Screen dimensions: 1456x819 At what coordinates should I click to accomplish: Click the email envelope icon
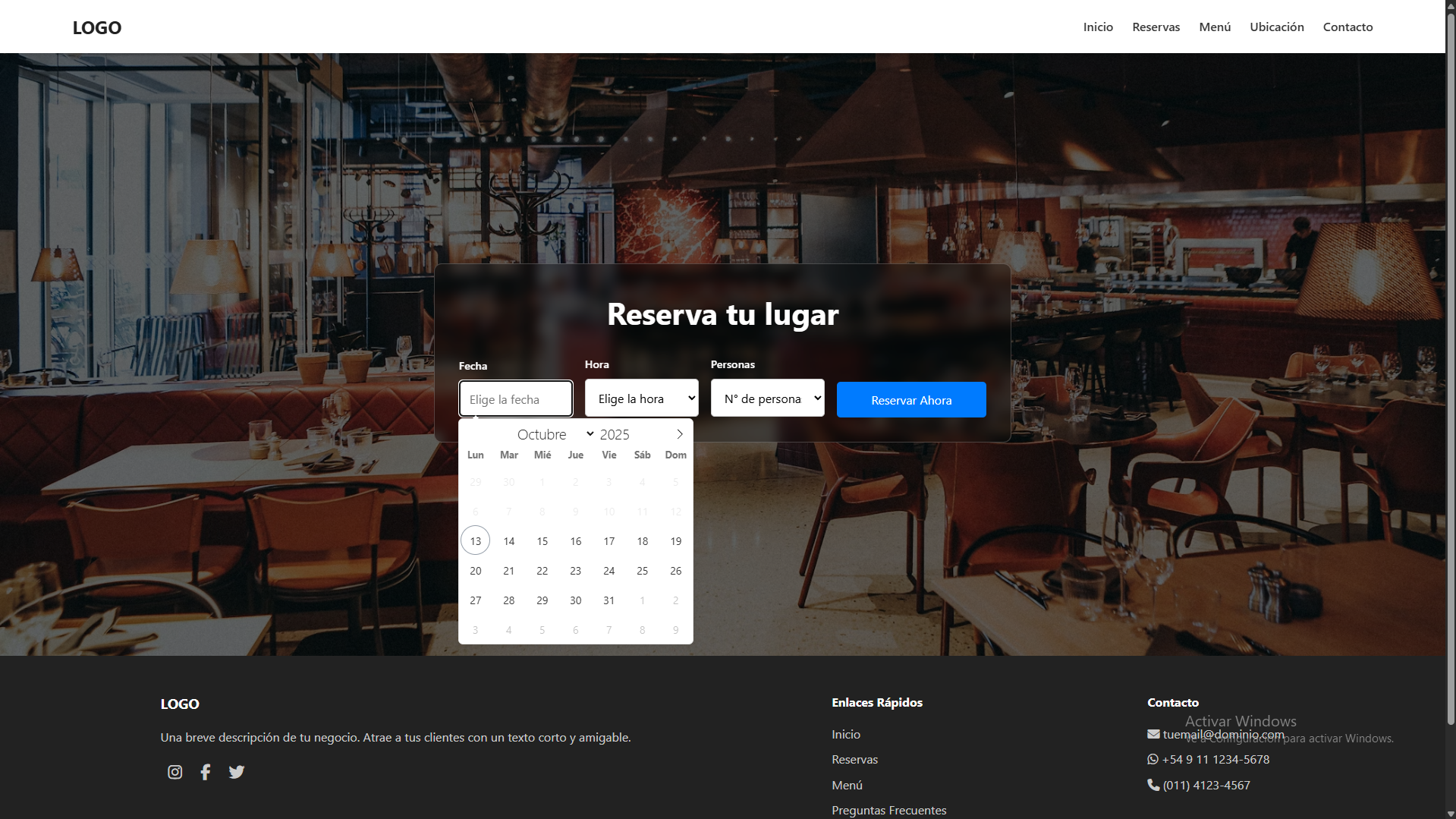point(1153,734)
